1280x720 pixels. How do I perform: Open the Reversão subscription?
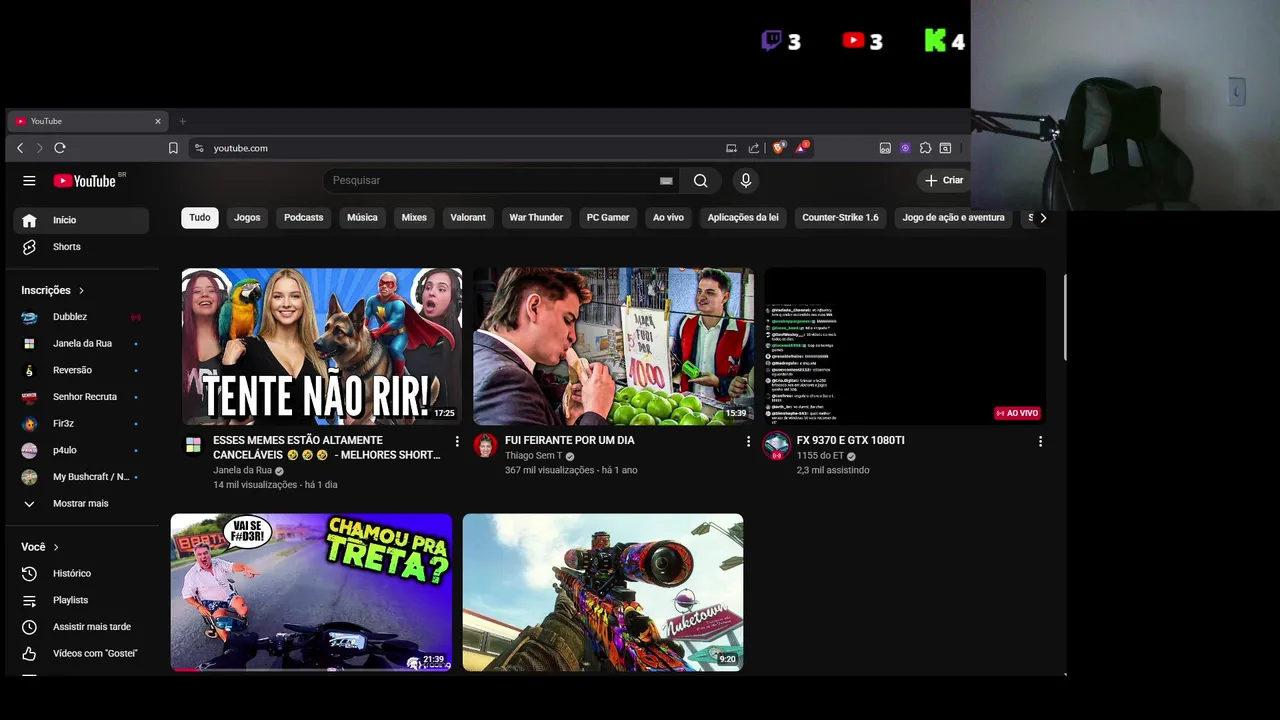pyautogui.click(x=81, y=370)
